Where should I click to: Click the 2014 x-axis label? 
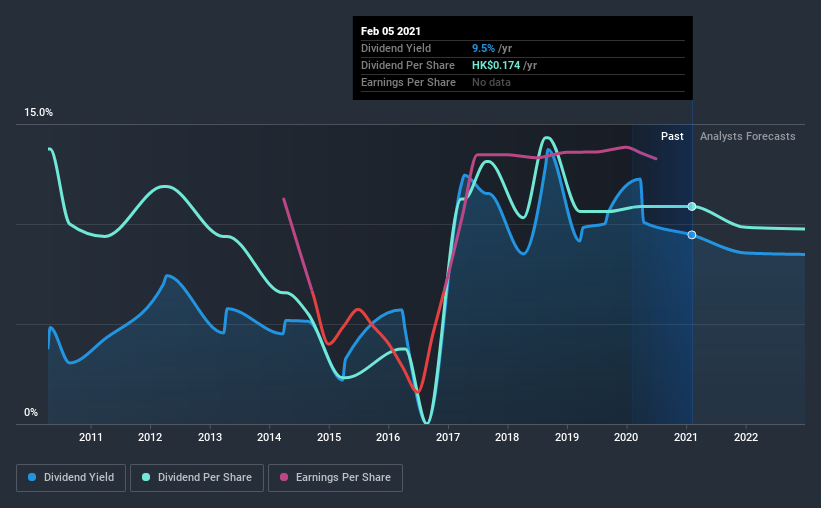point(269,437)
